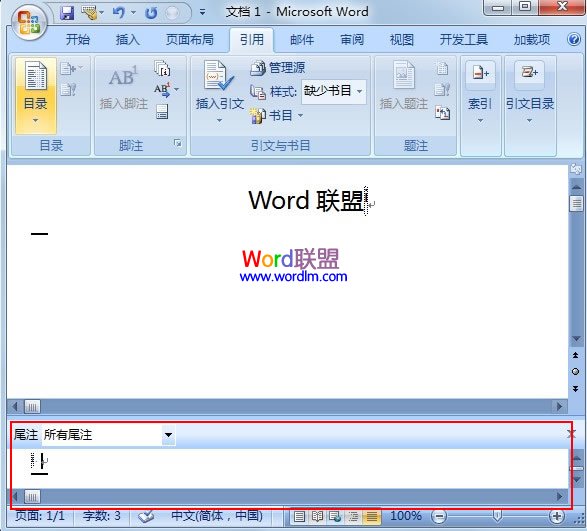Insert an endnote using the endnote icon

tap(162, 68)
